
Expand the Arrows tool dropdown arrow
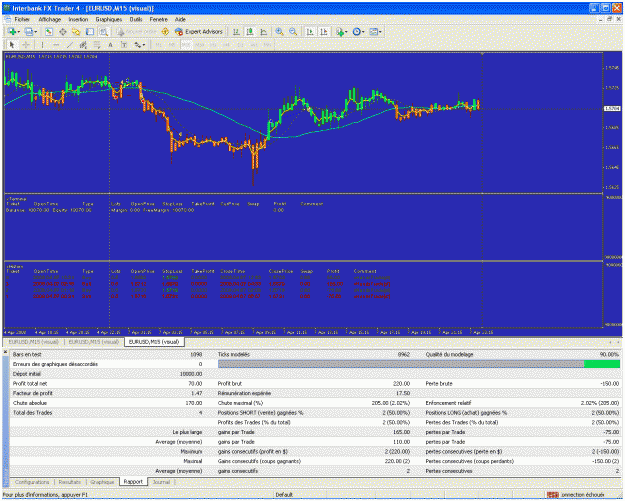(144, 45)
